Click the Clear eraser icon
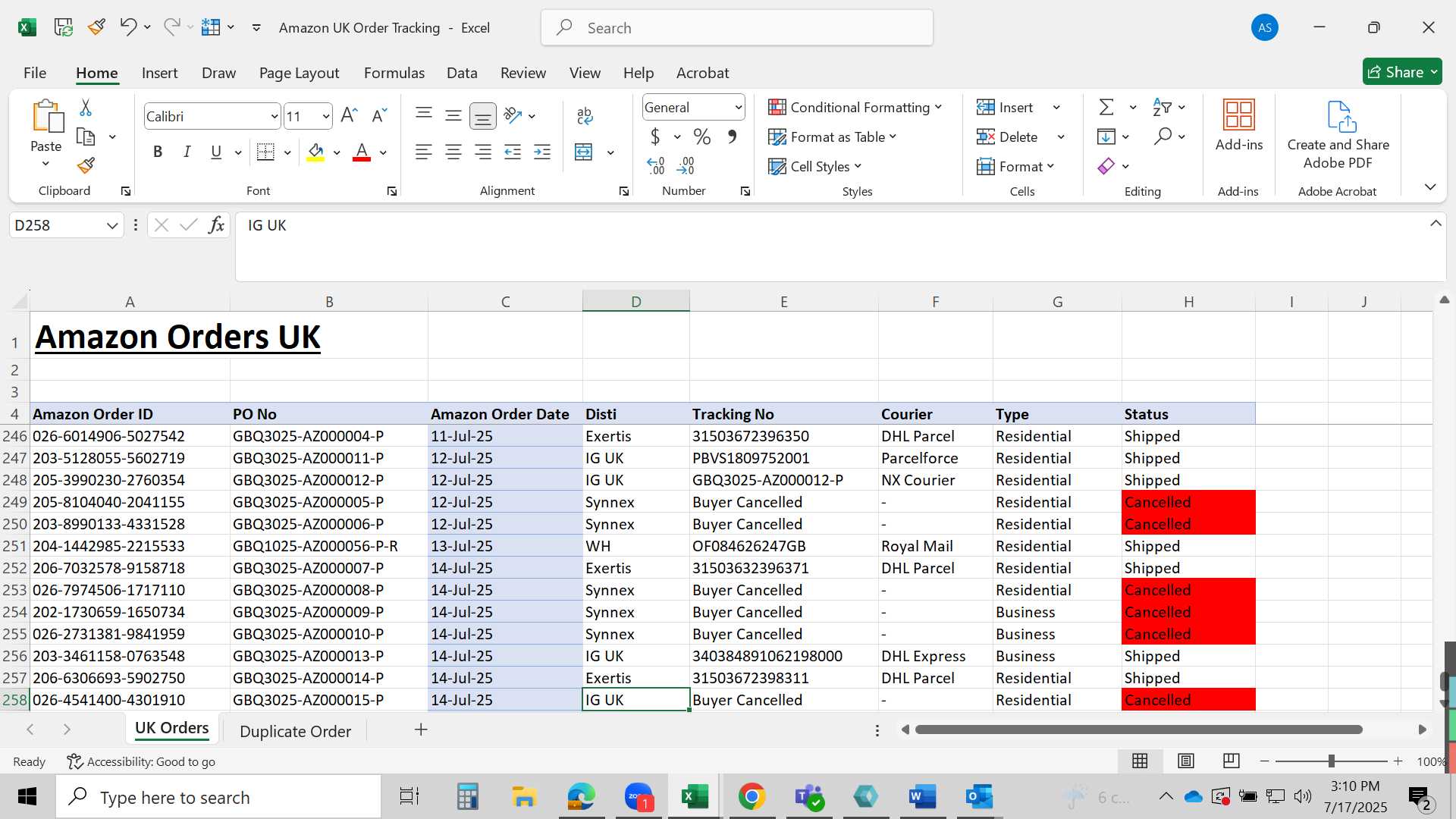This screenshot has width=1456, height=819. 1106,166
